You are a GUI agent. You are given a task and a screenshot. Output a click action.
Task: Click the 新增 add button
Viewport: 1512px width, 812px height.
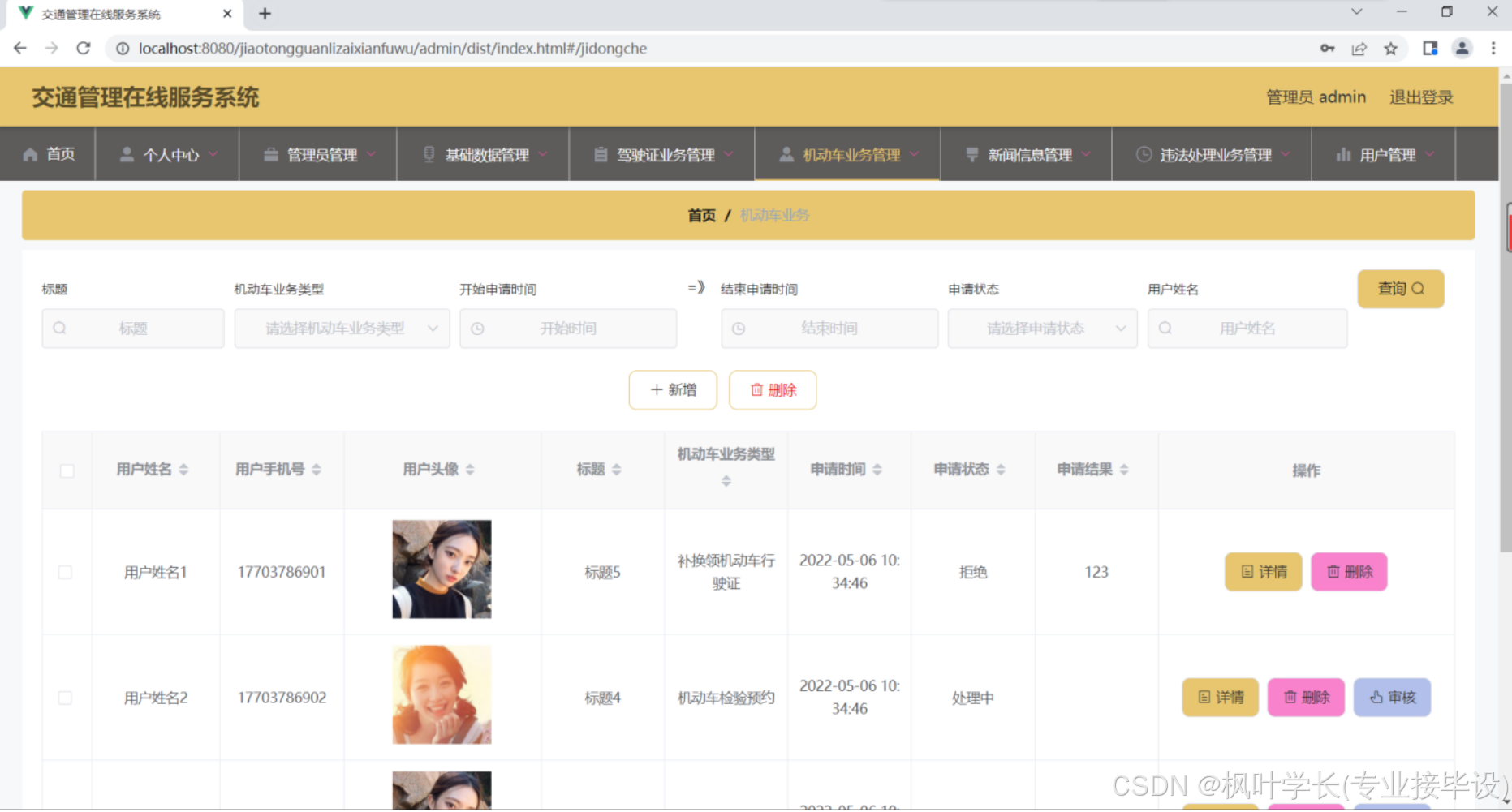[673, 390]
